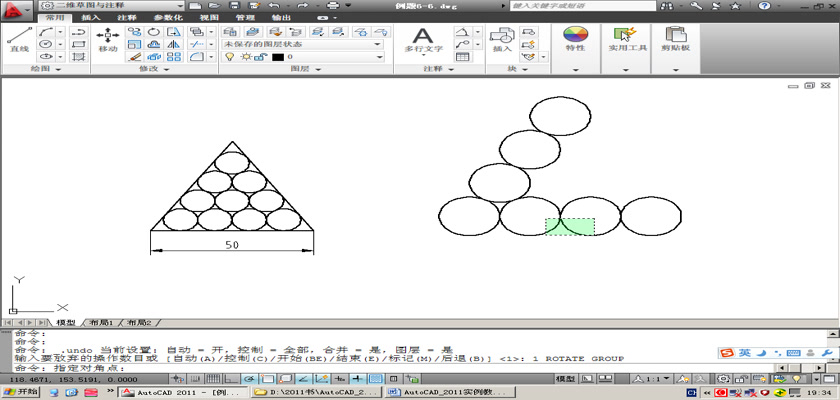Click the 剪贴板 clipboard icon

pos(677,40)
